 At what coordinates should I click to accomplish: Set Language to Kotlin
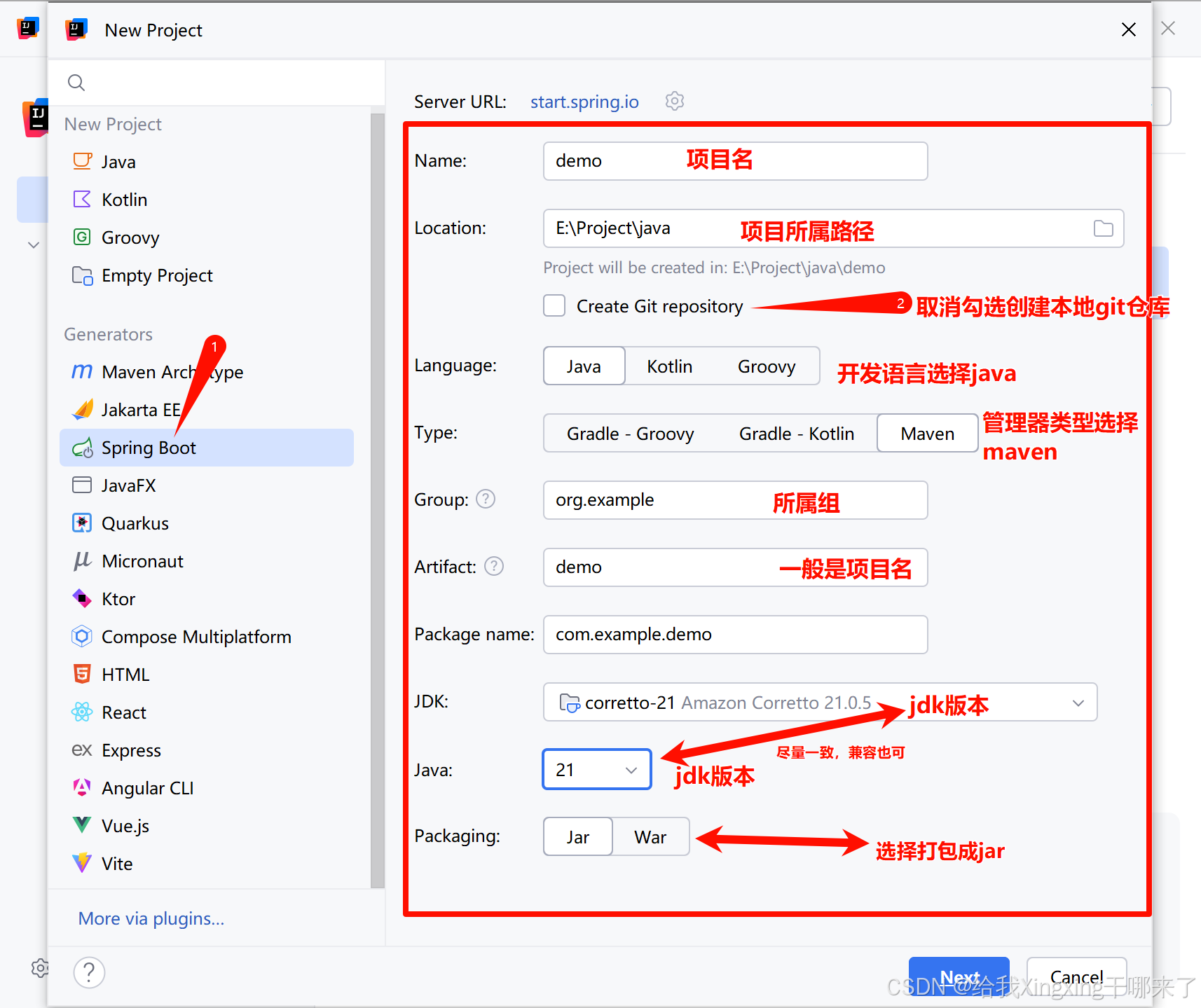(x=669, y=366)
